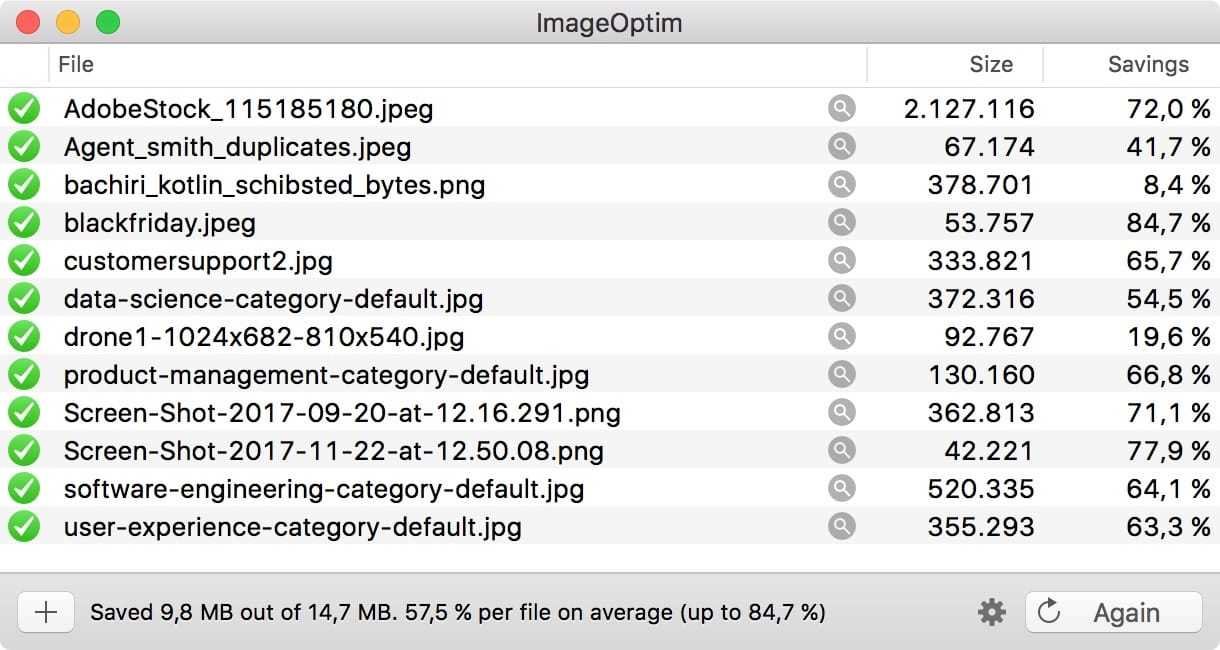This screenshot has height=650, width=1220.
Task: Click the magnifier icon for customersupport2.jpg
Action: tap(842, 260)
